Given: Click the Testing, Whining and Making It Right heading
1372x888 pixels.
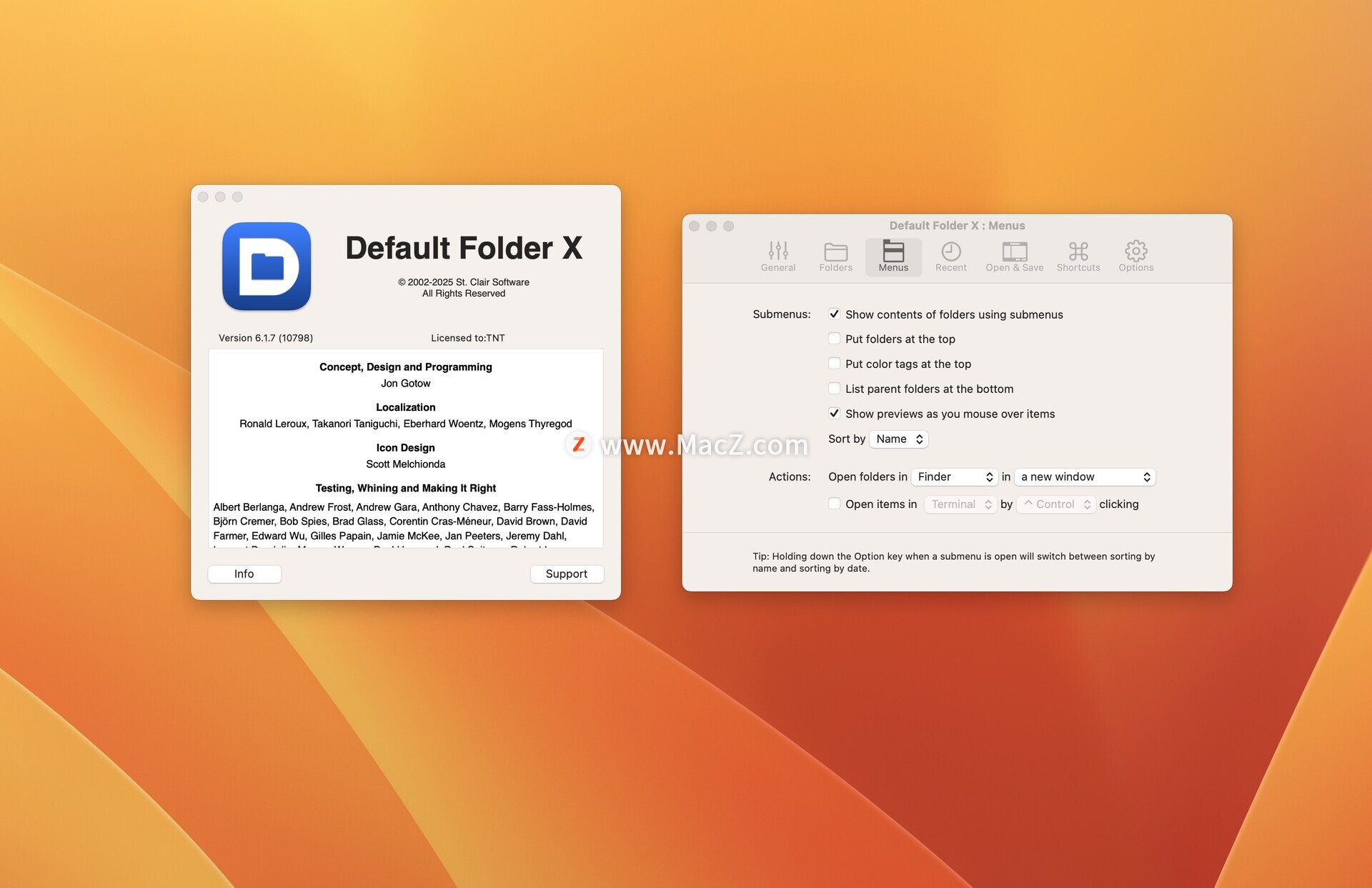Looking at the screenshot, I should point(405,488).
